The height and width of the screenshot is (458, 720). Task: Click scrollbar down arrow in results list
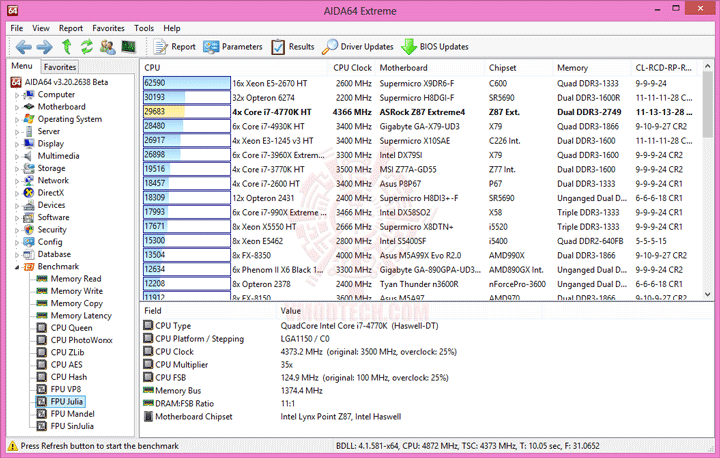click(x=707, y=294)
